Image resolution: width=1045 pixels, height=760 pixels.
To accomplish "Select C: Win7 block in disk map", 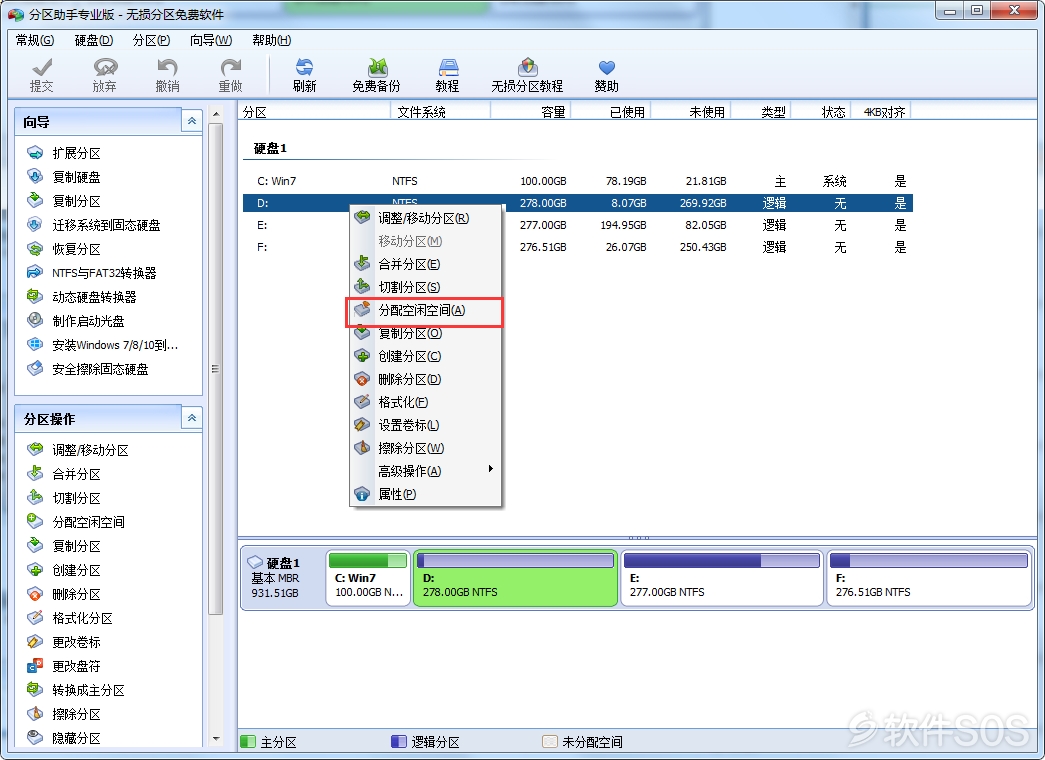I will (368, 578).
